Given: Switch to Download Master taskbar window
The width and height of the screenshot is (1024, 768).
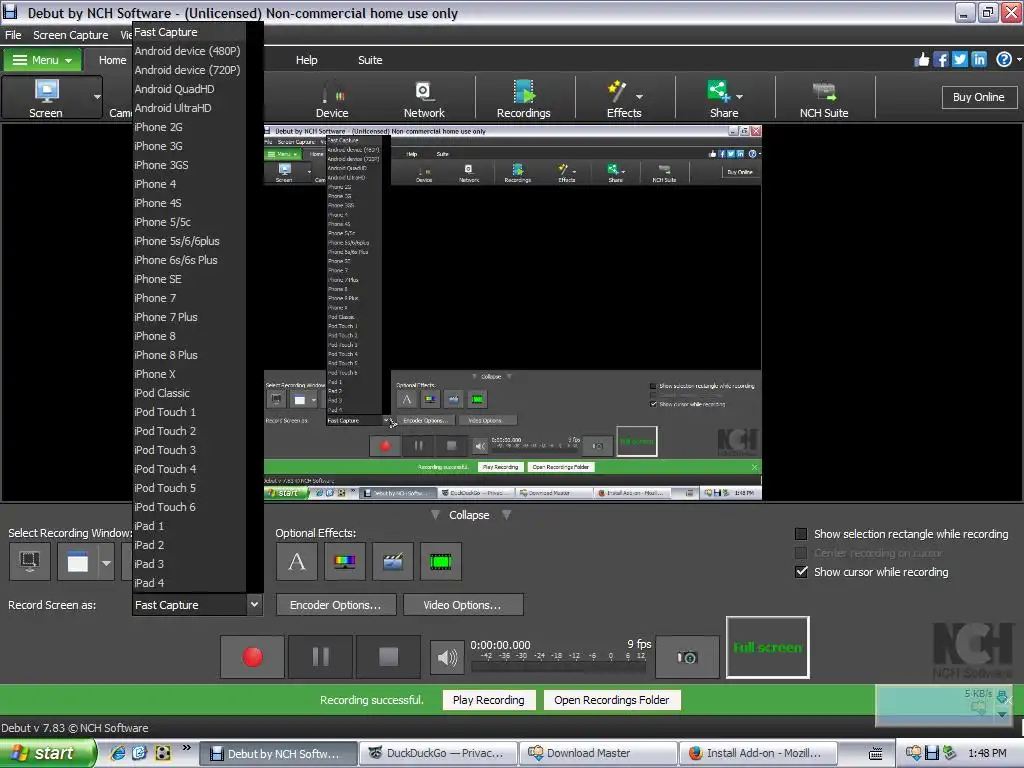Looking at the screenshot, I should pyautogui.click(x=598, y=753).
